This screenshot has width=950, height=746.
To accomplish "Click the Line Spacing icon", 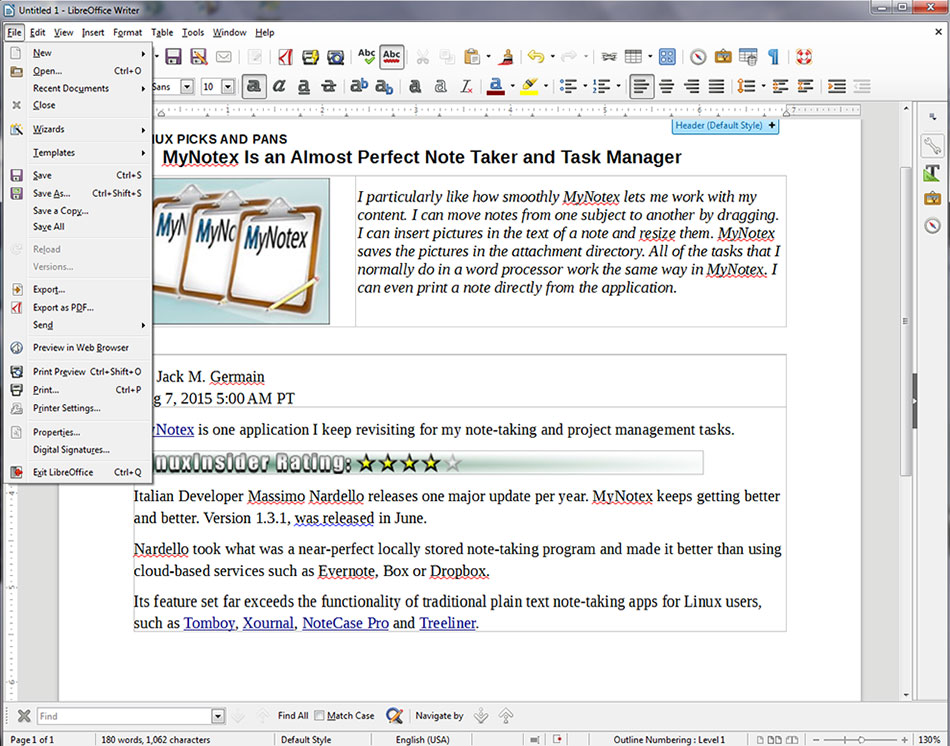I will coord(746,87).
